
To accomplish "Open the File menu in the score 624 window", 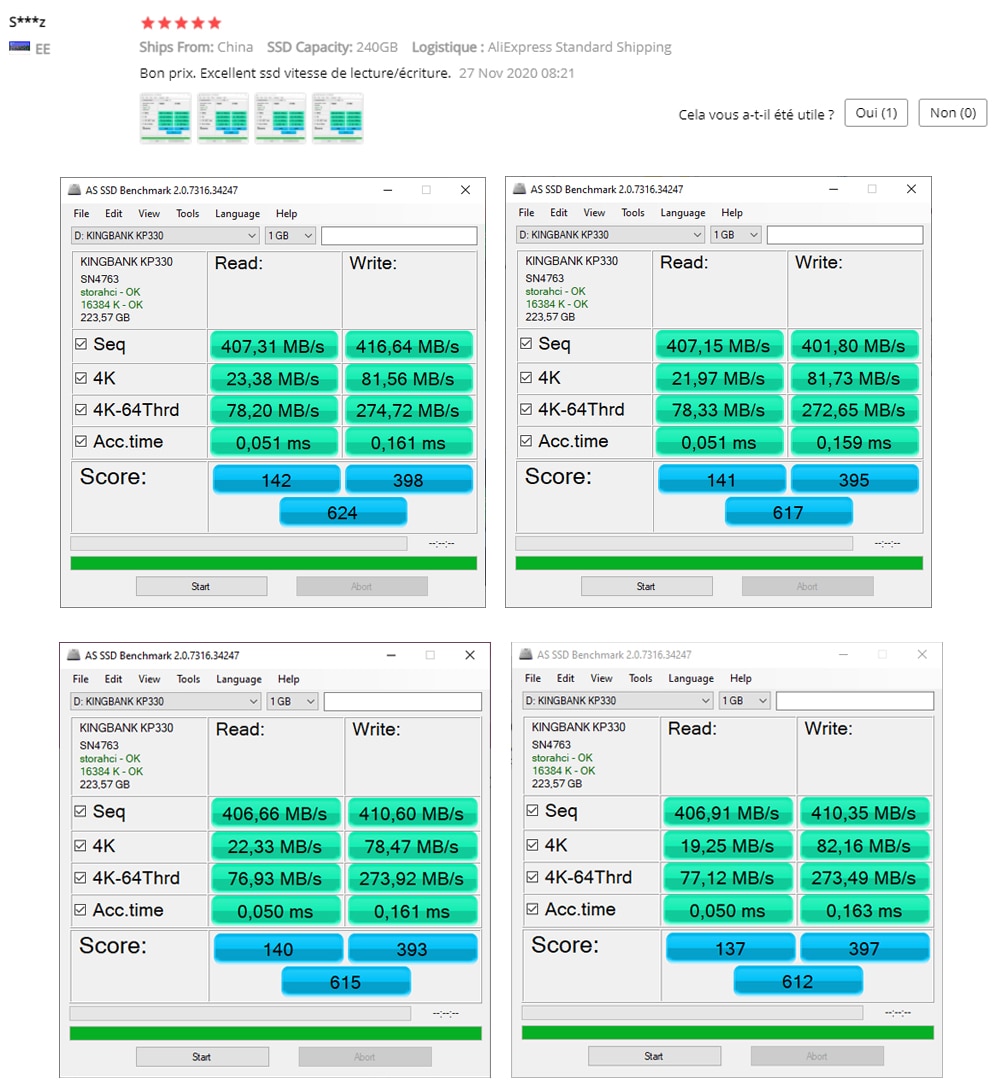I will pos(82,214).
